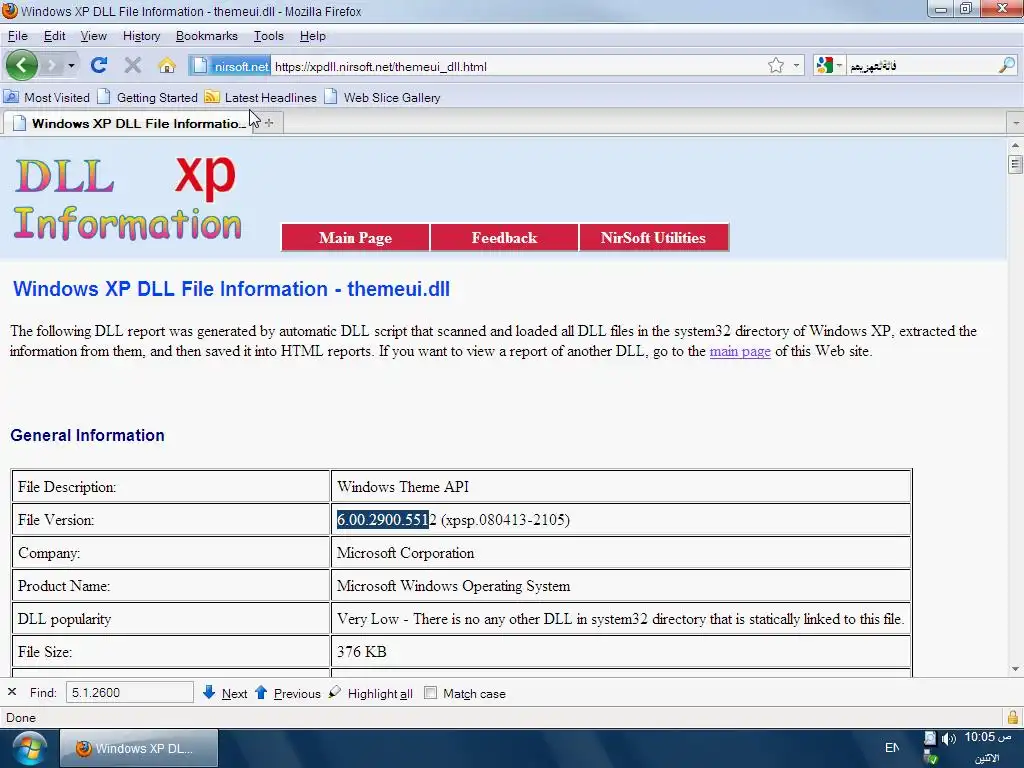
Task: Open the Edit menu
Action: pos(54,36)
